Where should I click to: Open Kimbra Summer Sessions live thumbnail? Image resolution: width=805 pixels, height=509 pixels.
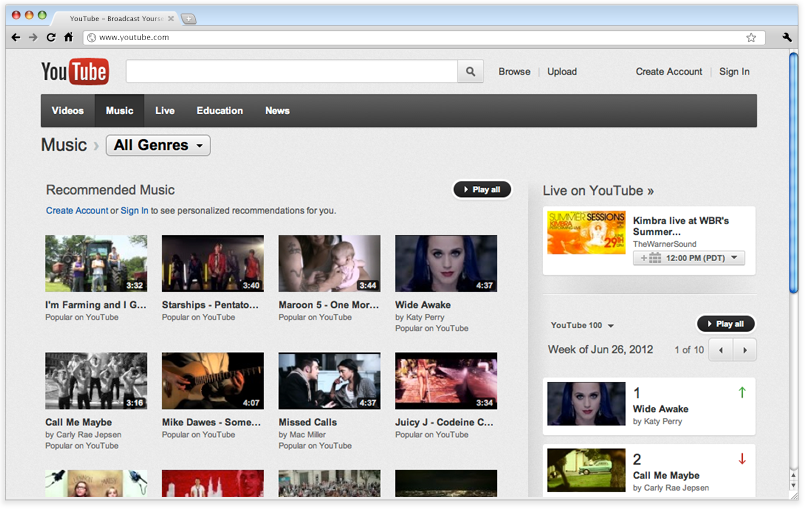click(x=586, y=233)
